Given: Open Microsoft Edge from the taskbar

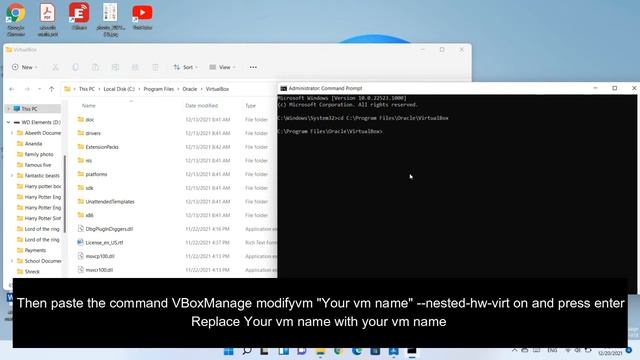Looking at the screenshot, I should click(x=357, y=351).
